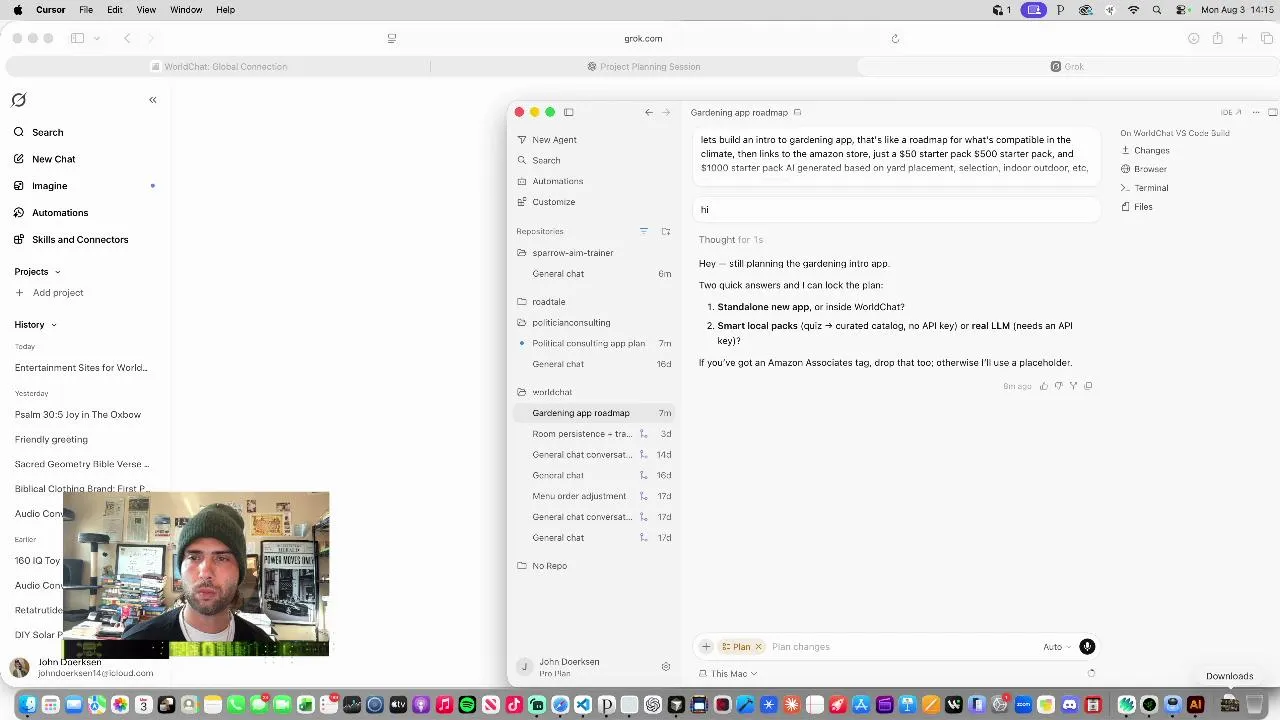Select Gardening app roadmap chat
The image size is (1280, 720).
(x=595, y=413)
